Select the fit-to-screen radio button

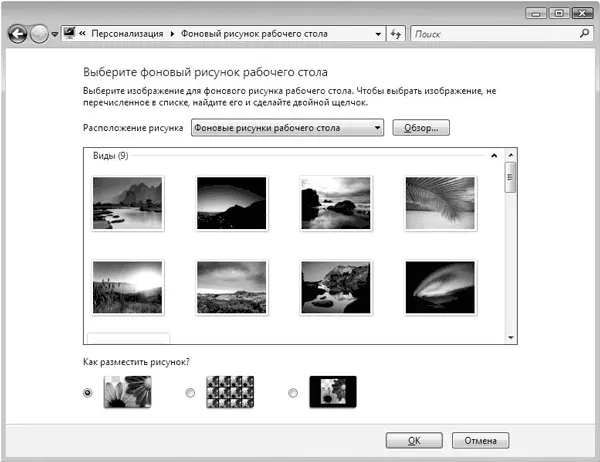pos(88,393)
